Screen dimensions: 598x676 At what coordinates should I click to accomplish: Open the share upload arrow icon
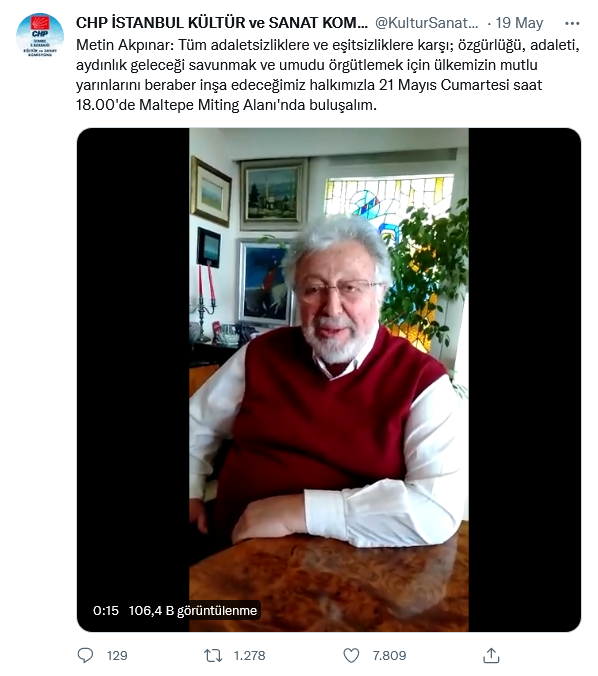(x=491, y=655)
